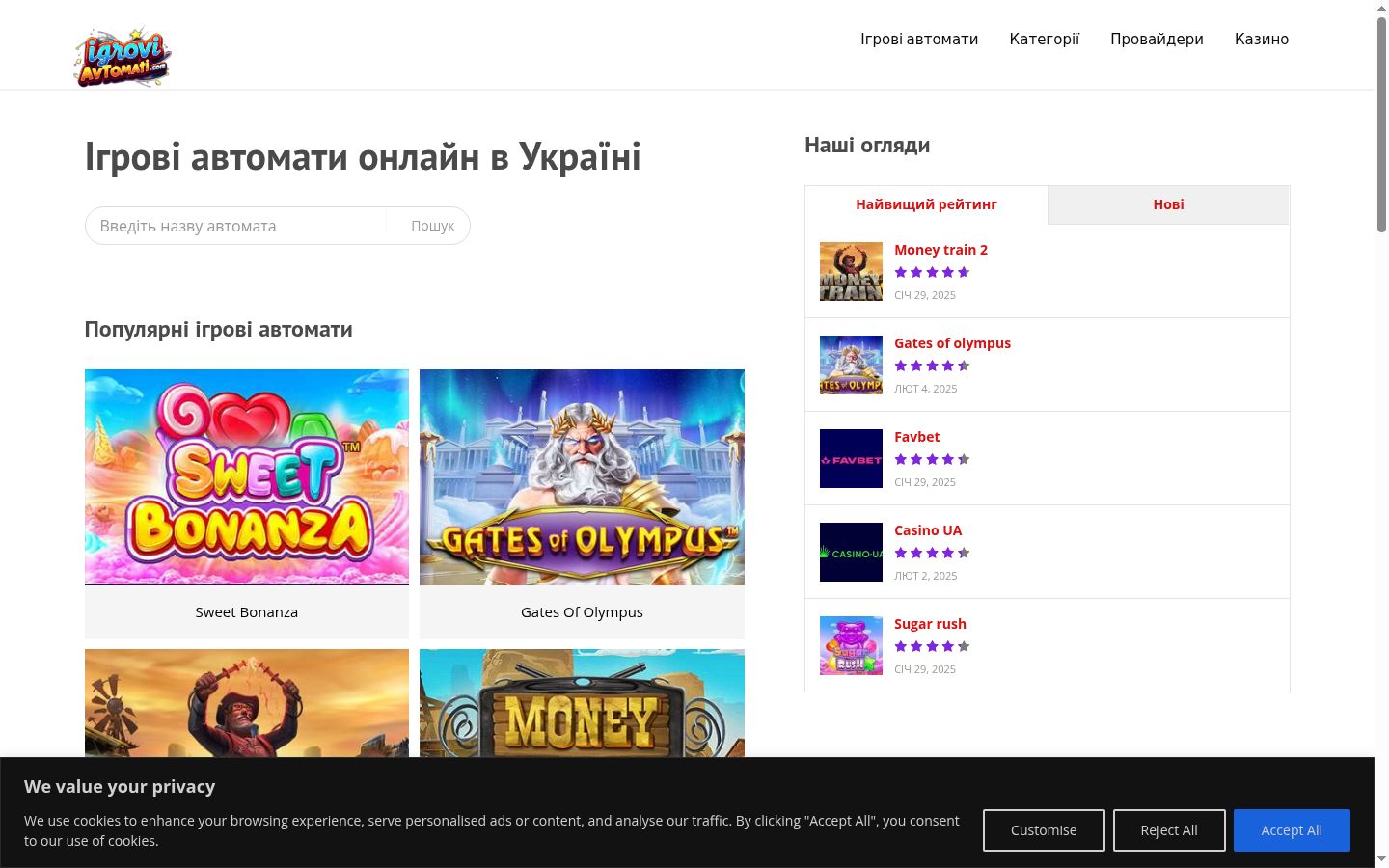Screen dimensions: 1389x868
Task: Open the wild west dynamite game thumbnail
Action: (247, 703)
